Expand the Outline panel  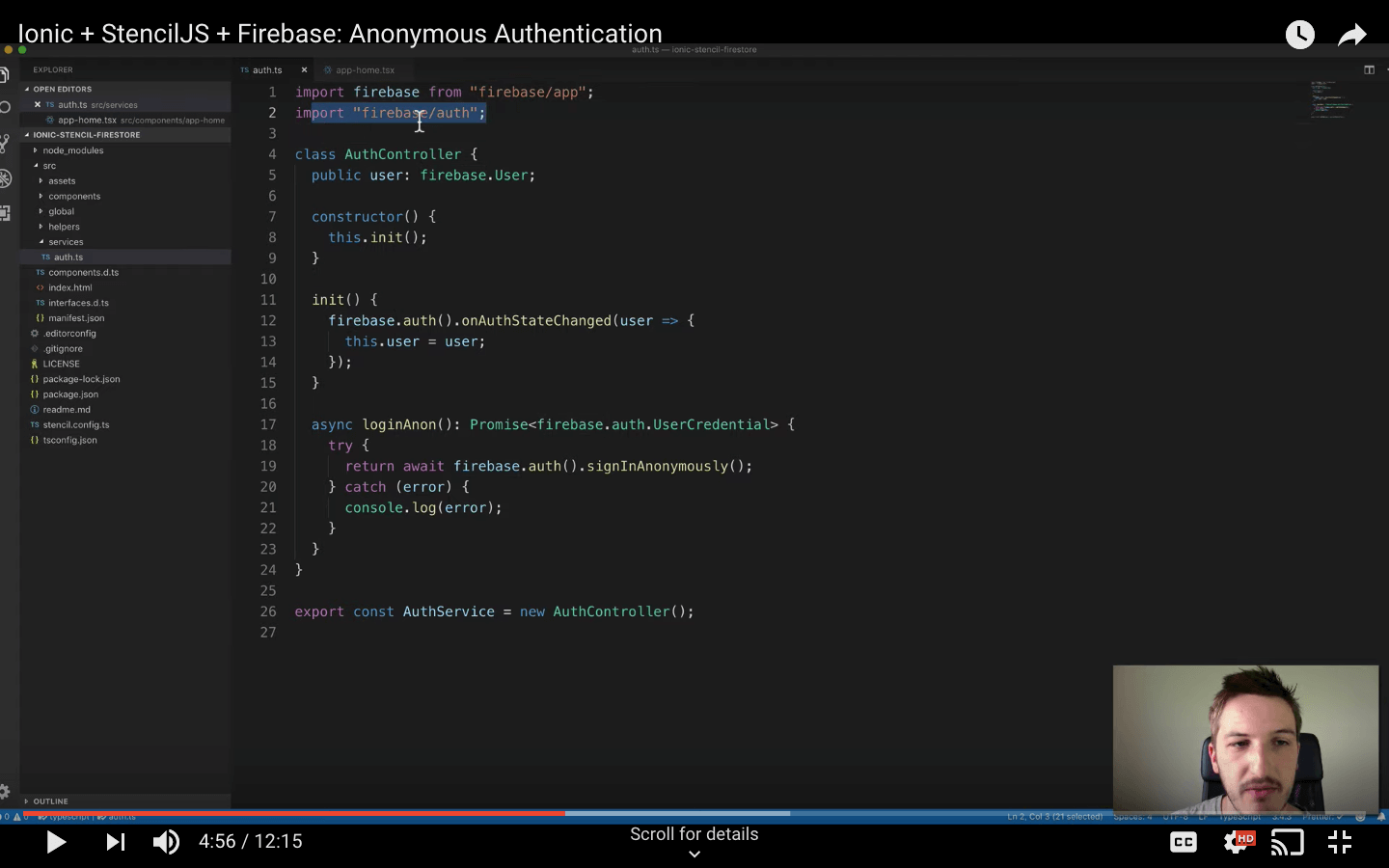pos(50,801)
